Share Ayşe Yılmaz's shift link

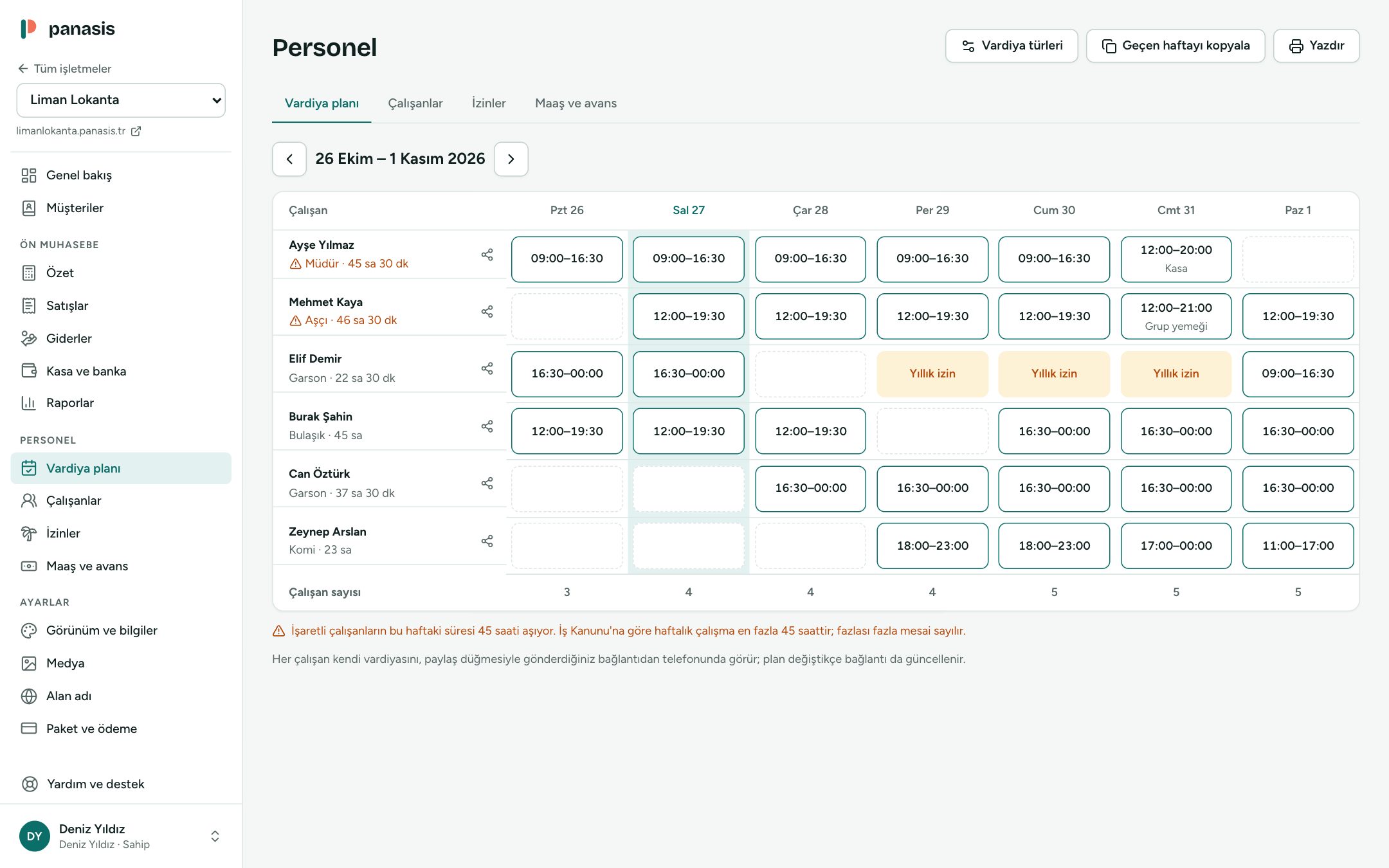tap(487, 255)
